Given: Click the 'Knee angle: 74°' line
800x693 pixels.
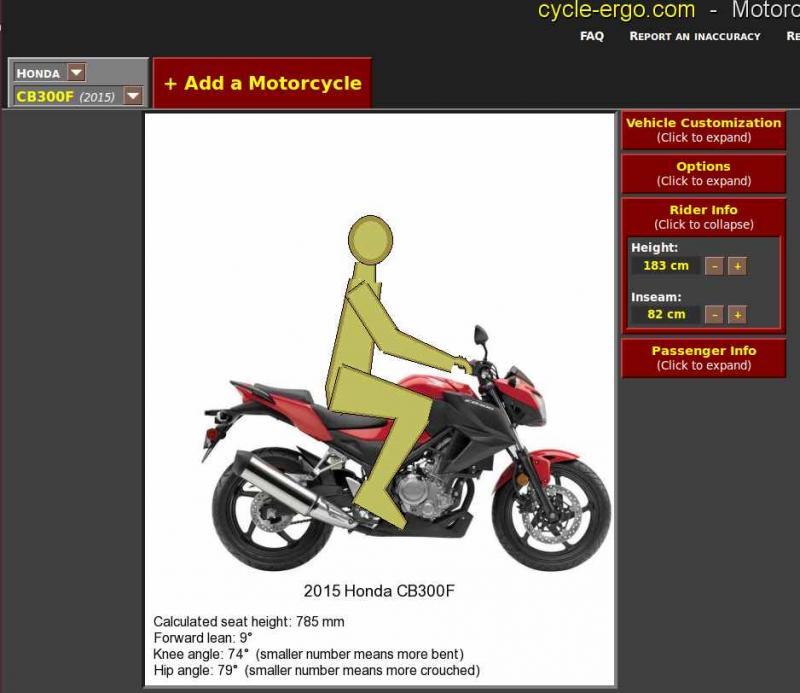Looking at the screenshot, I should click(308, 654).
